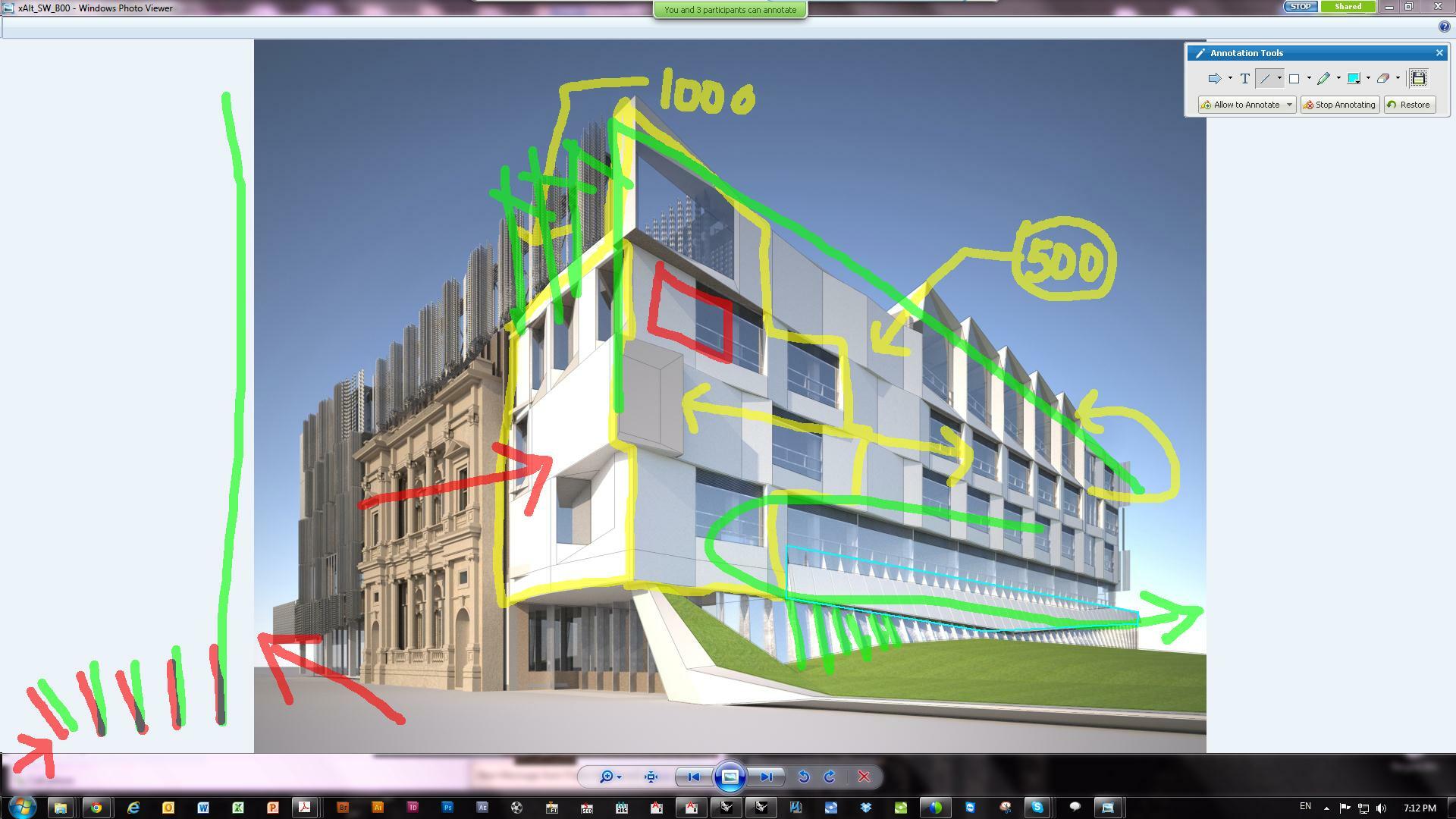Click the STOP sharing button

[x=1300, y=6]
